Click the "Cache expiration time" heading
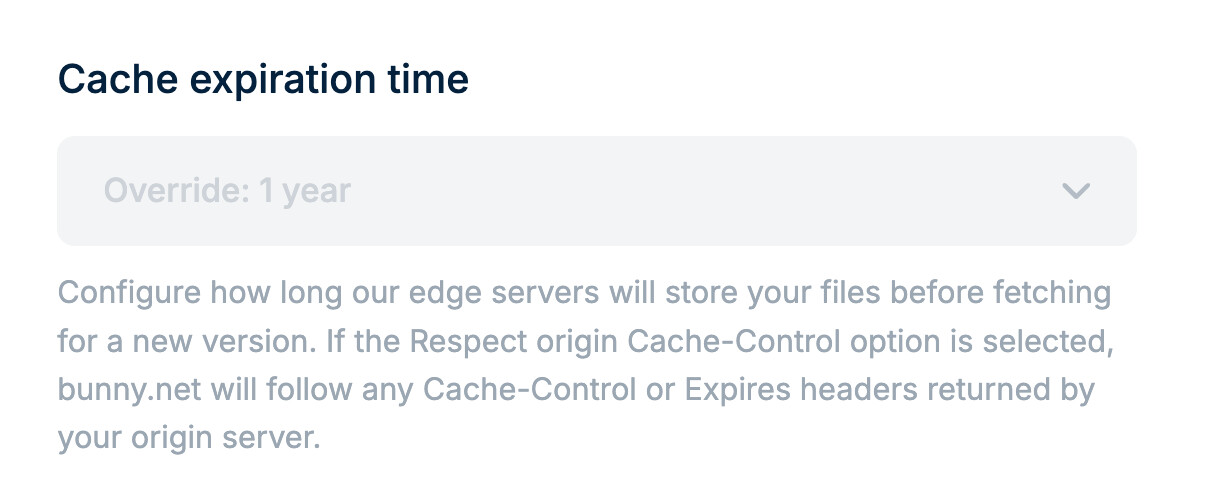Image resolution: width=1228 pixels, height=502 pixels. (263, 80)
